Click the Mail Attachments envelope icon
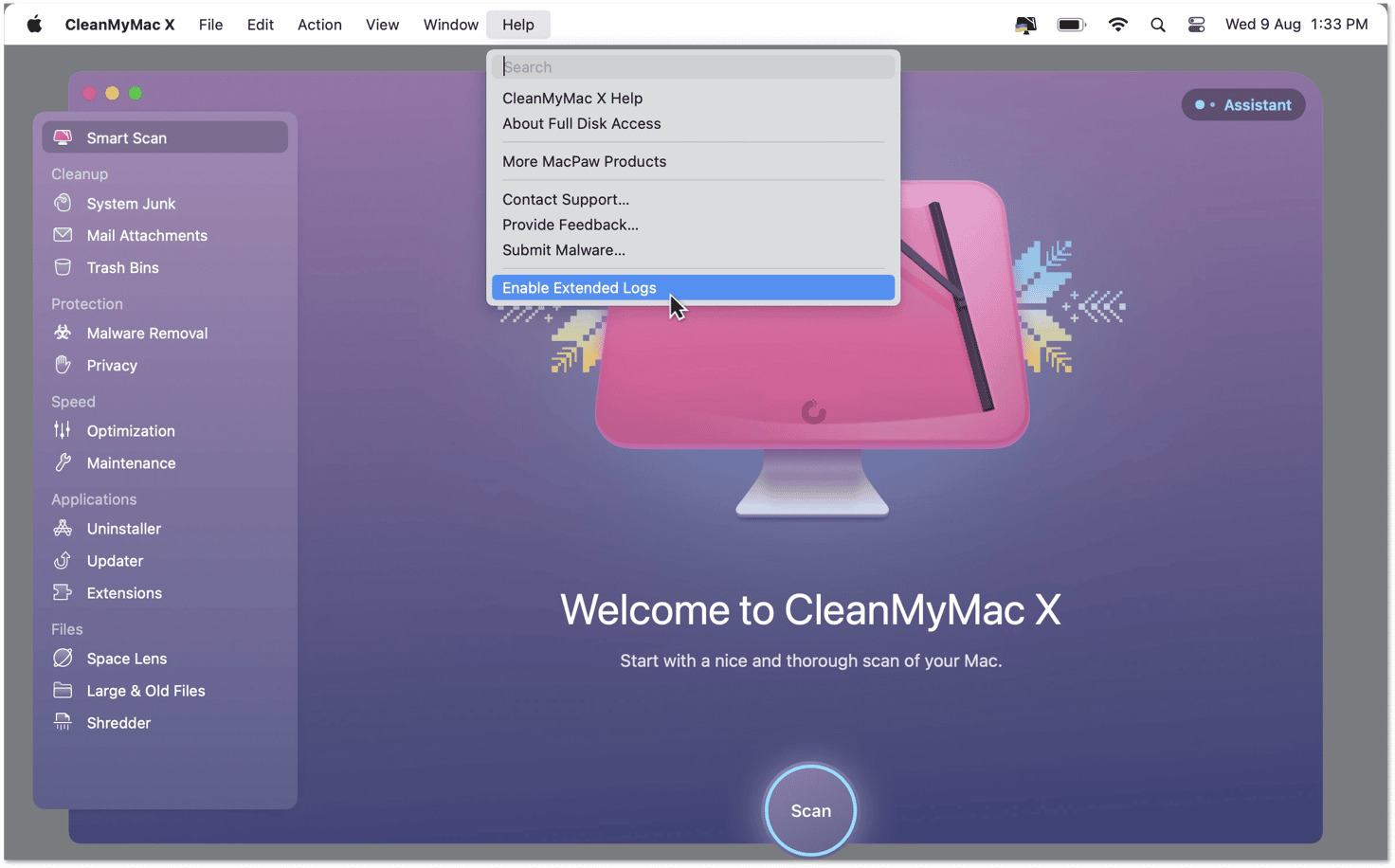Image resolution: width=1395 pixels, height=868 pixels. [x=63, y=235]
